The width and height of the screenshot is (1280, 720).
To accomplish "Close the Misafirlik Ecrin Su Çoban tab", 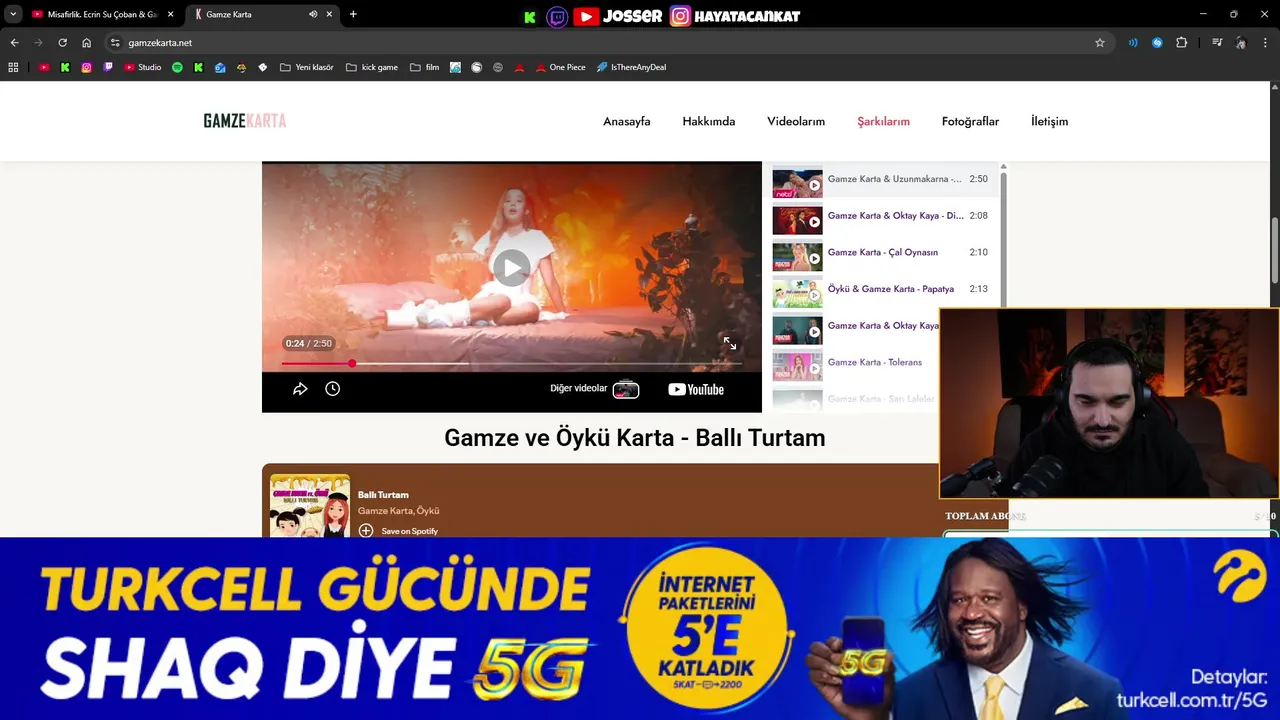I will (170, 14).
